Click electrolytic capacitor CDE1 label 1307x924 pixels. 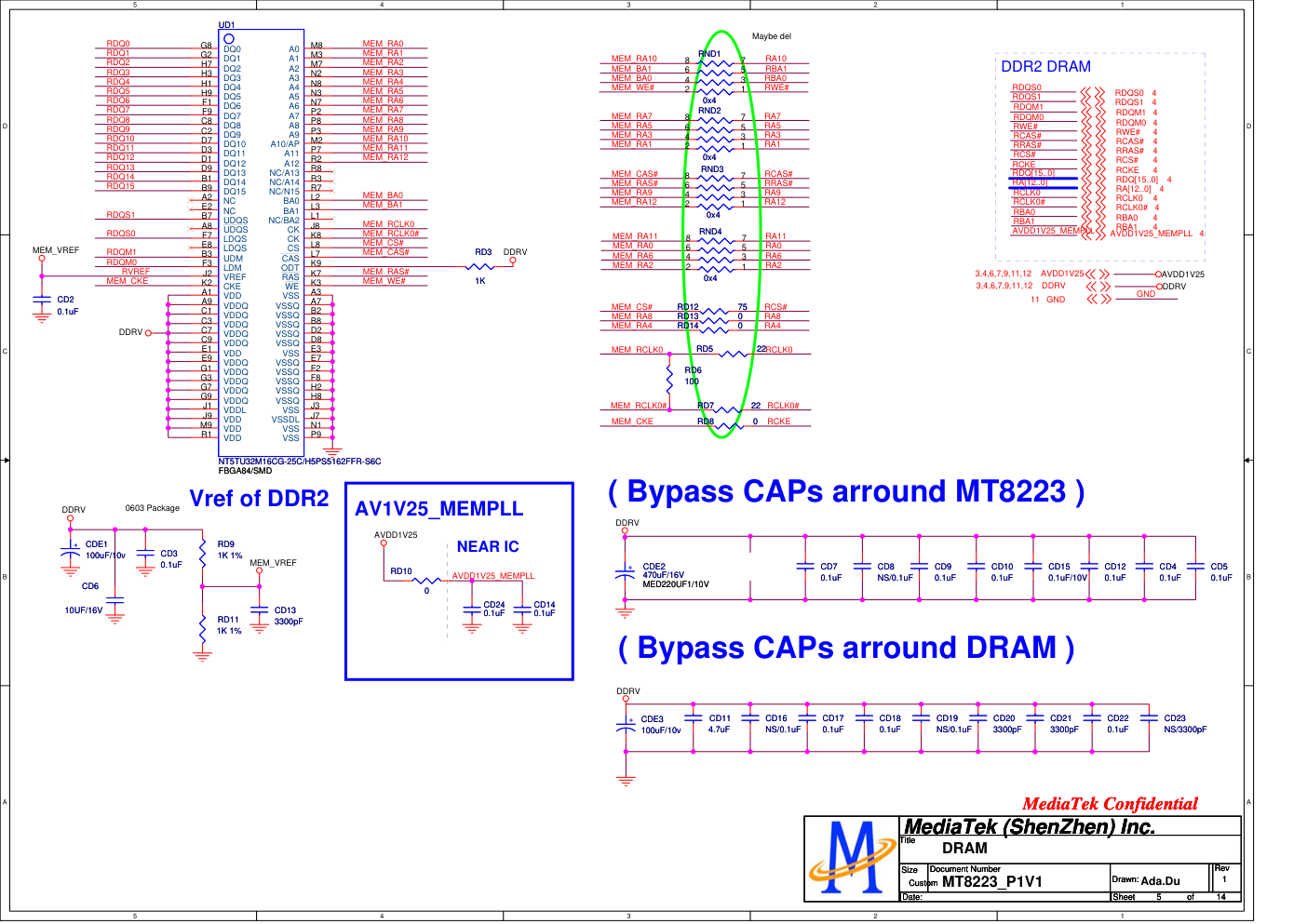97,544
